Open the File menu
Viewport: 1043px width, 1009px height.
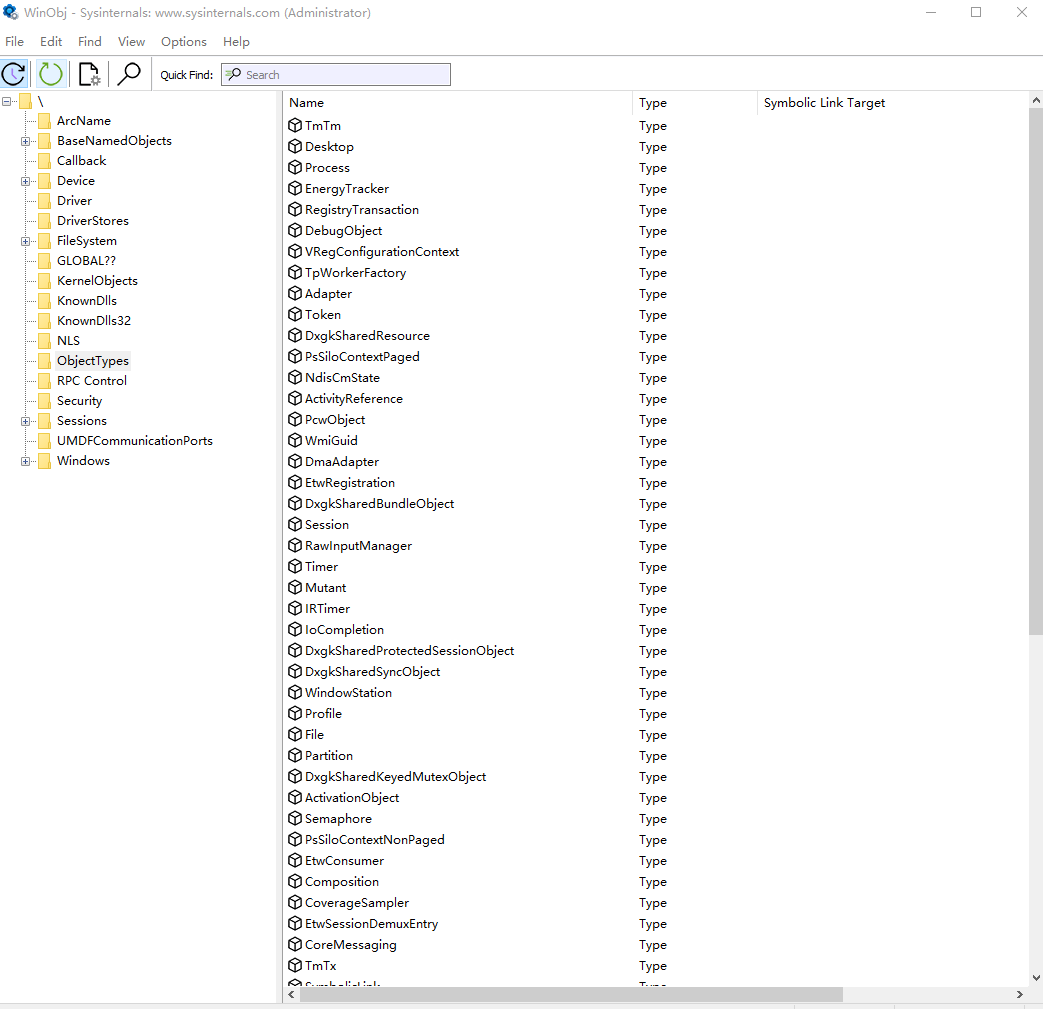point(15,41)
